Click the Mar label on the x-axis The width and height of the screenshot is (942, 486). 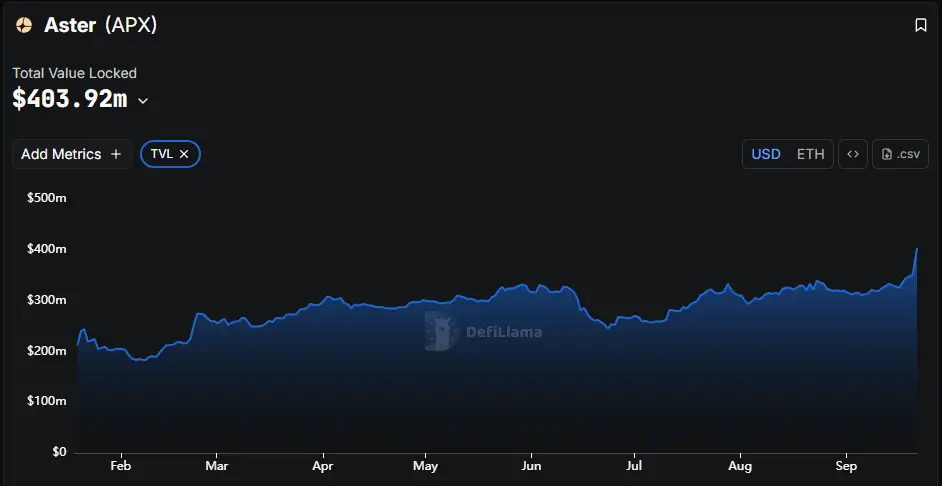(x=216, y=466)
